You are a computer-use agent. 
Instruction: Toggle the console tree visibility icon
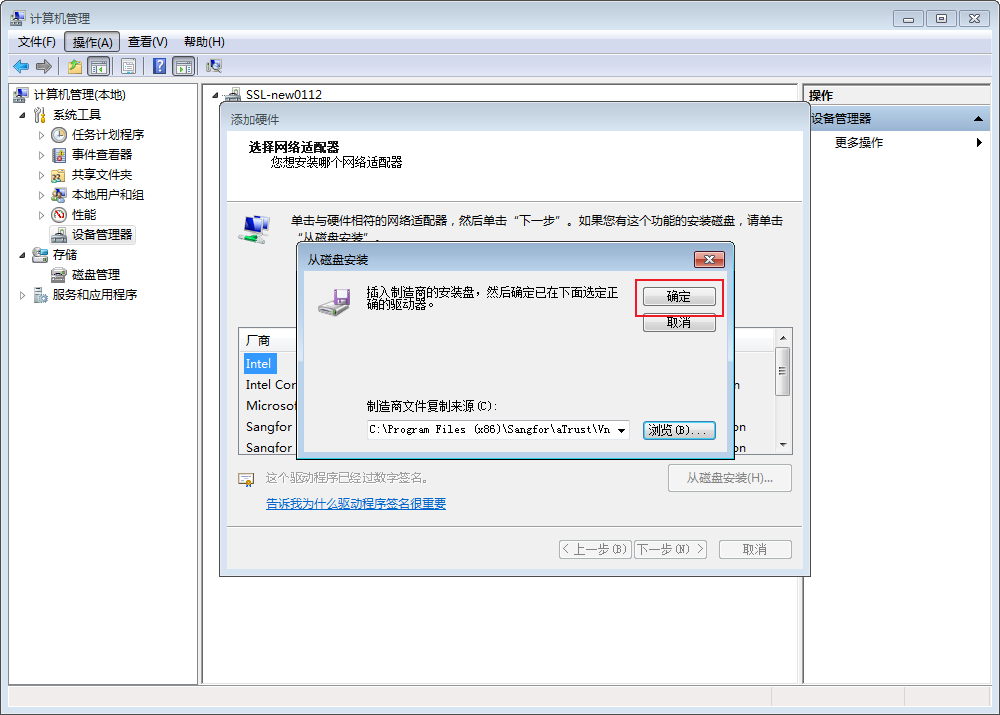coord(96,66)
